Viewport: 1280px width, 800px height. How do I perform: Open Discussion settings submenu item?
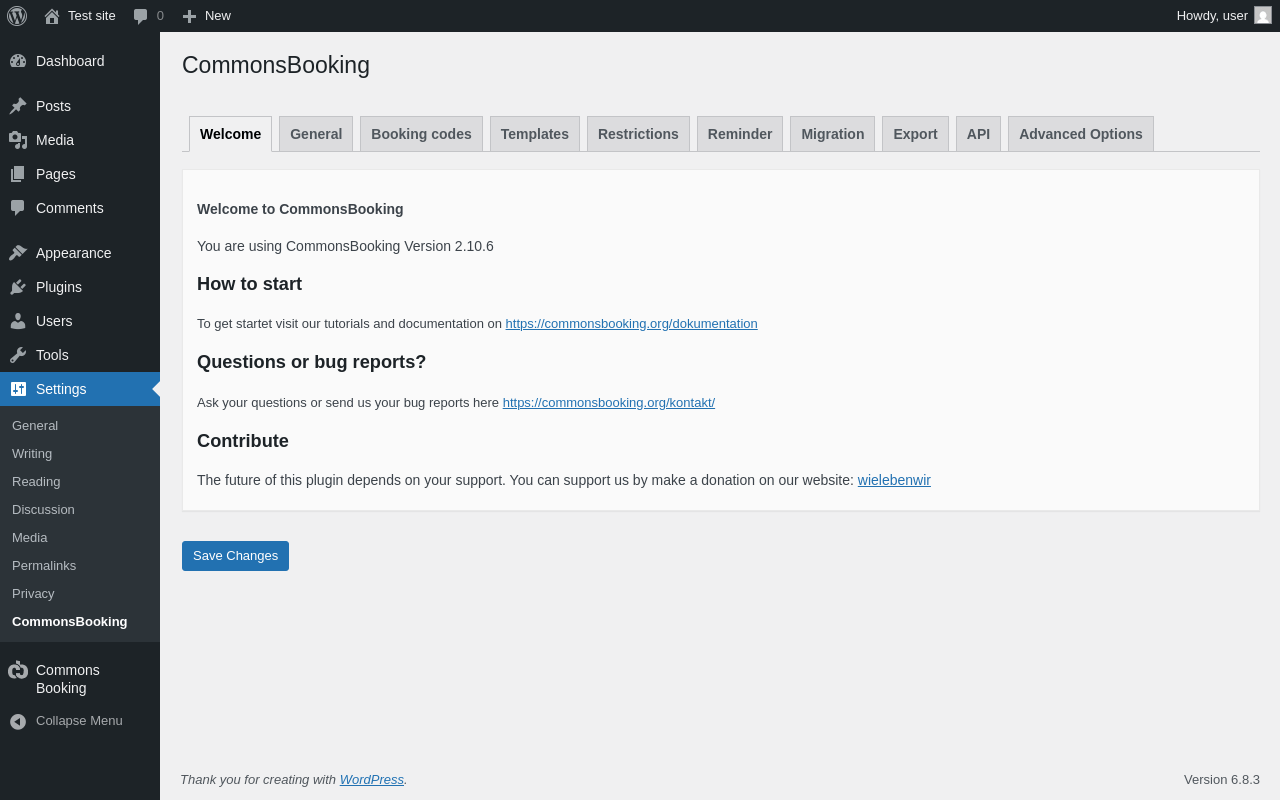coord(43,510)
